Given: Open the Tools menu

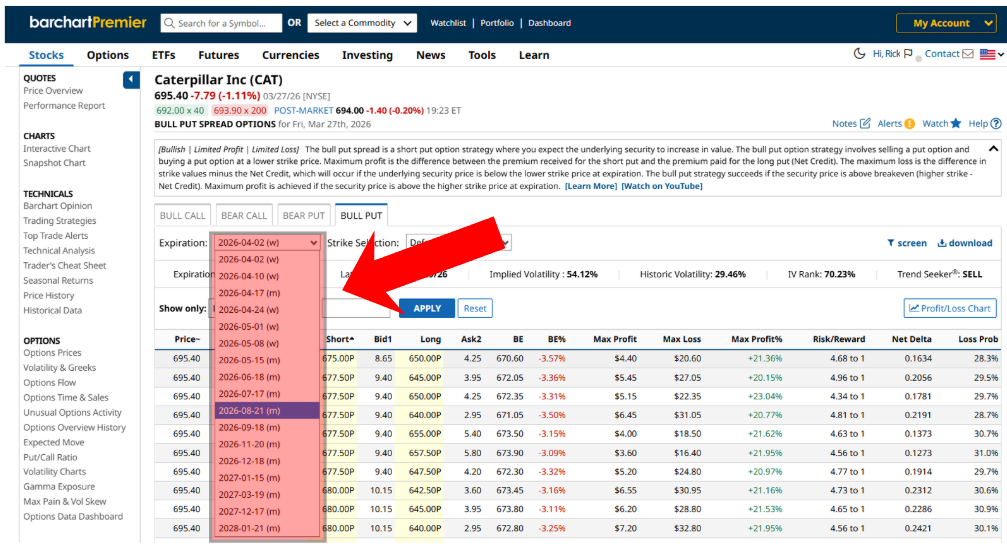Looking at the screenshot, I should 482,55.
